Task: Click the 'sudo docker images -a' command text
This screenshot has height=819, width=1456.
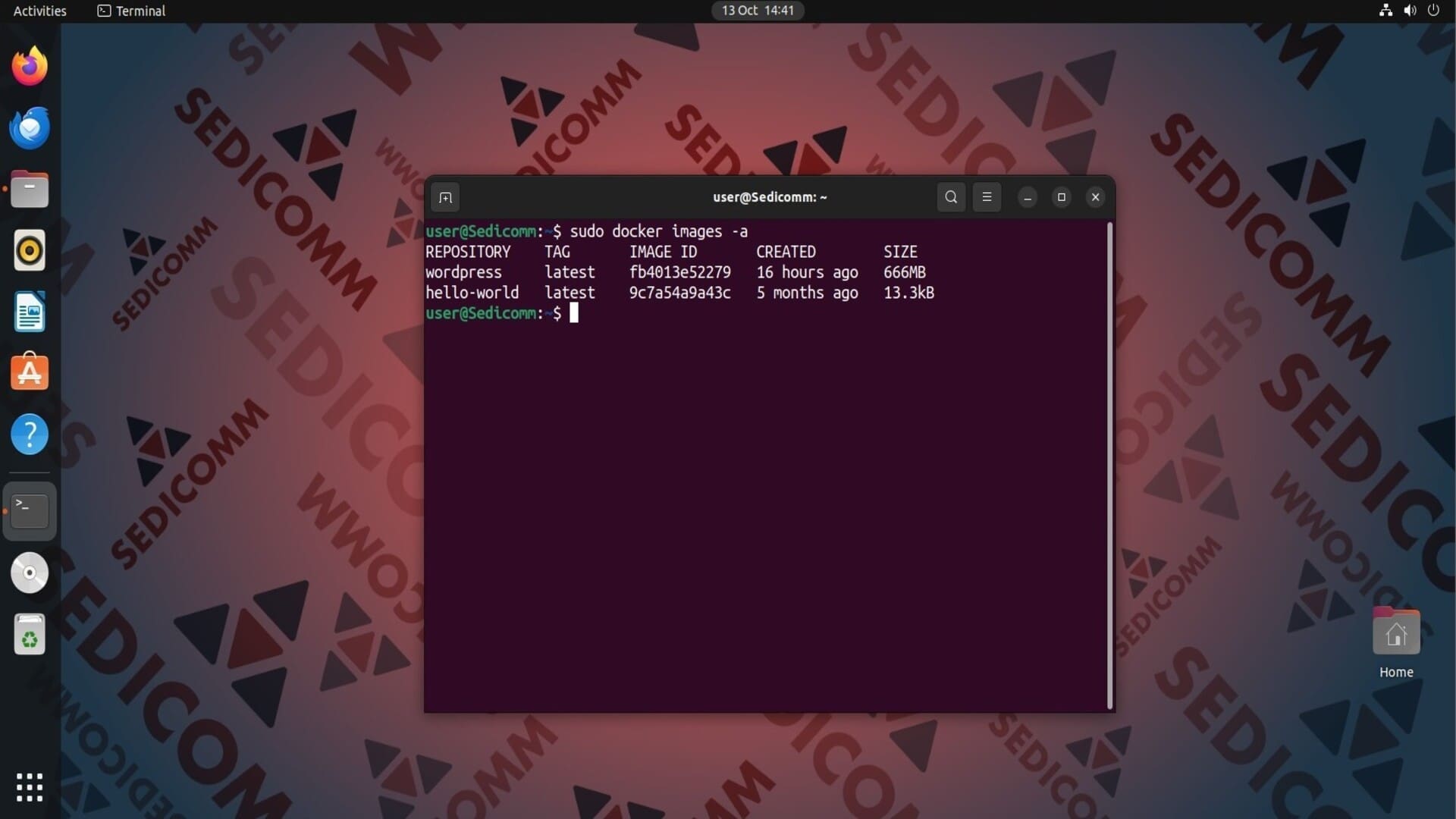Action: [x=658, y=231]
